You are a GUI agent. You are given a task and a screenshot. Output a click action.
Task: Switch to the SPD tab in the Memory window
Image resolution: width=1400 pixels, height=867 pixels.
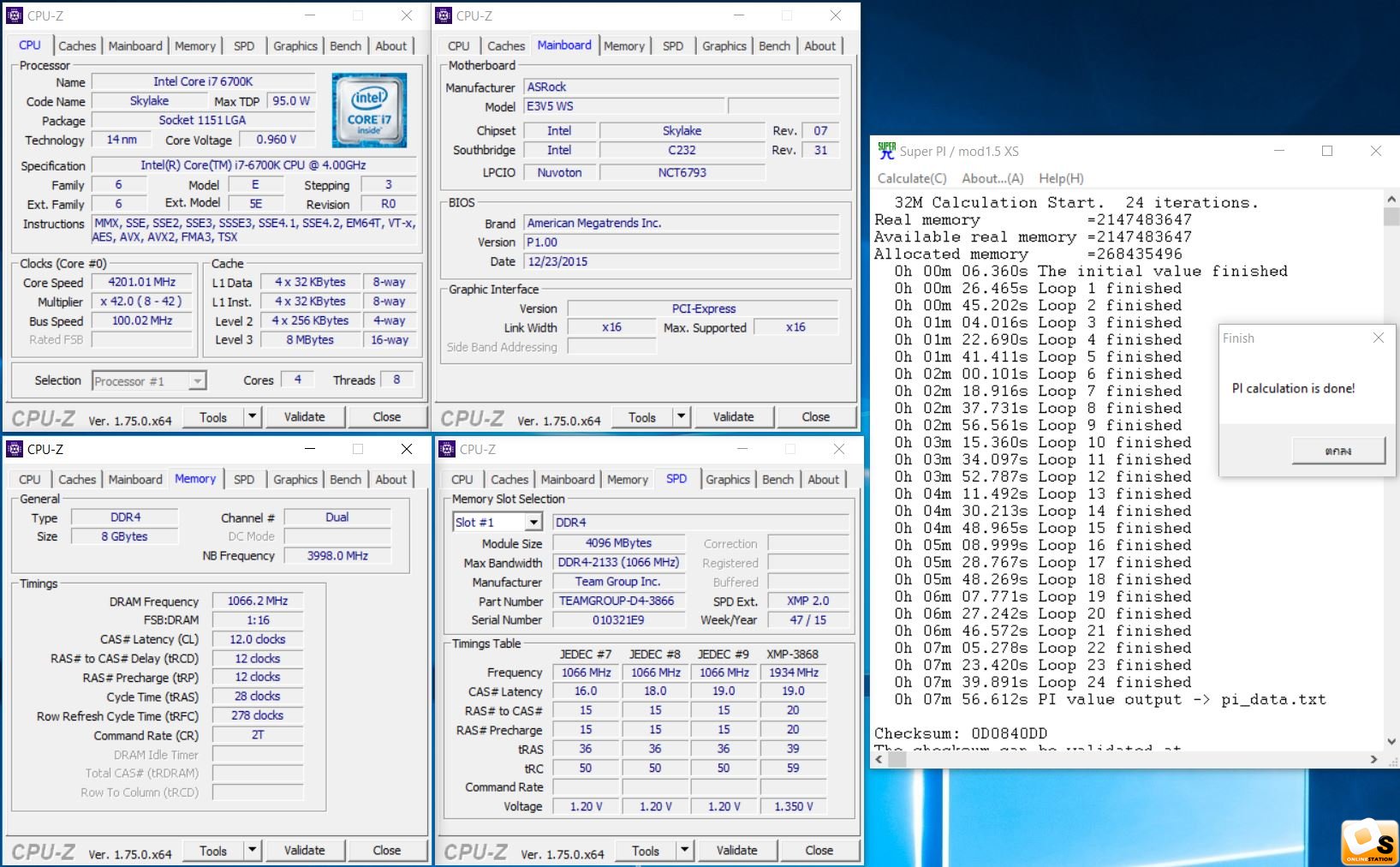tap(244, 480)
